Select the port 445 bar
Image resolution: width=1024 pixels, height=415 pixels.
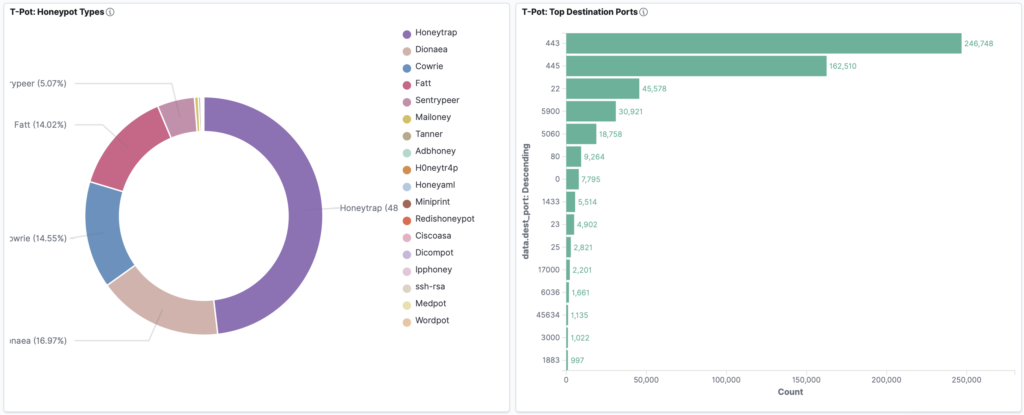coord(696,66)
